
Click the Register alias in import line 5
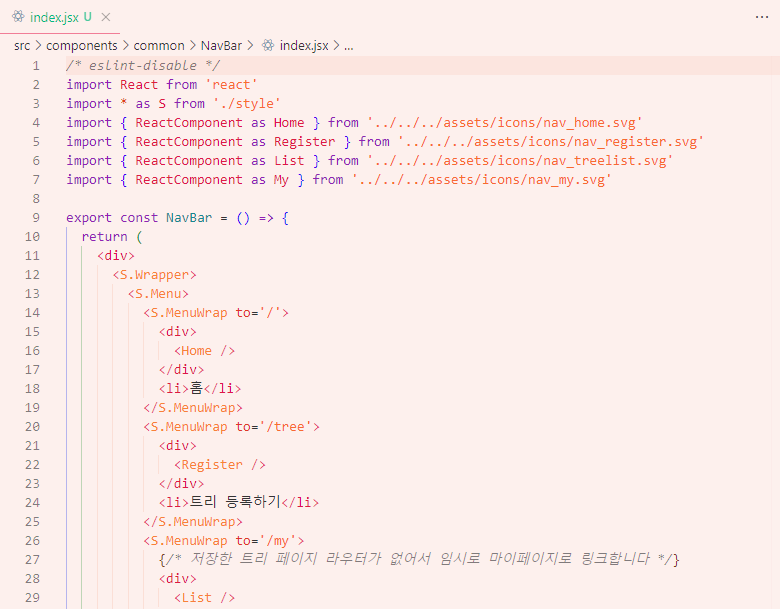pos(304,142)
